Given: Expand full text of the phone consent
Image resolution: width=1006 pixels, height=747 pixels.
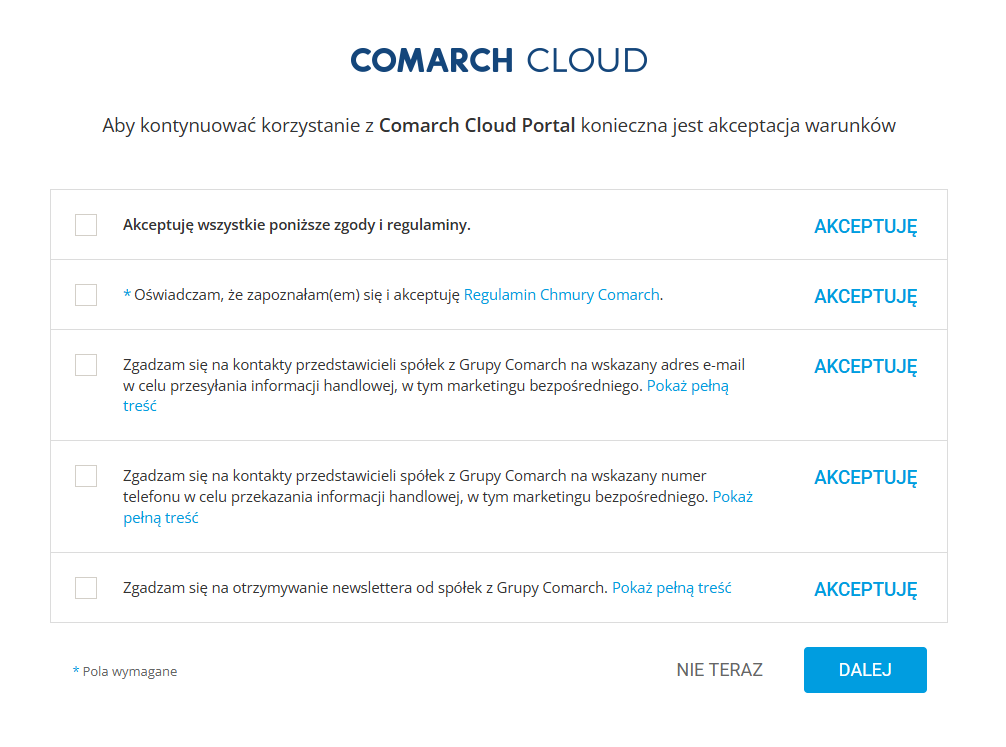Looking at the screenshot, I should [732, 497].
